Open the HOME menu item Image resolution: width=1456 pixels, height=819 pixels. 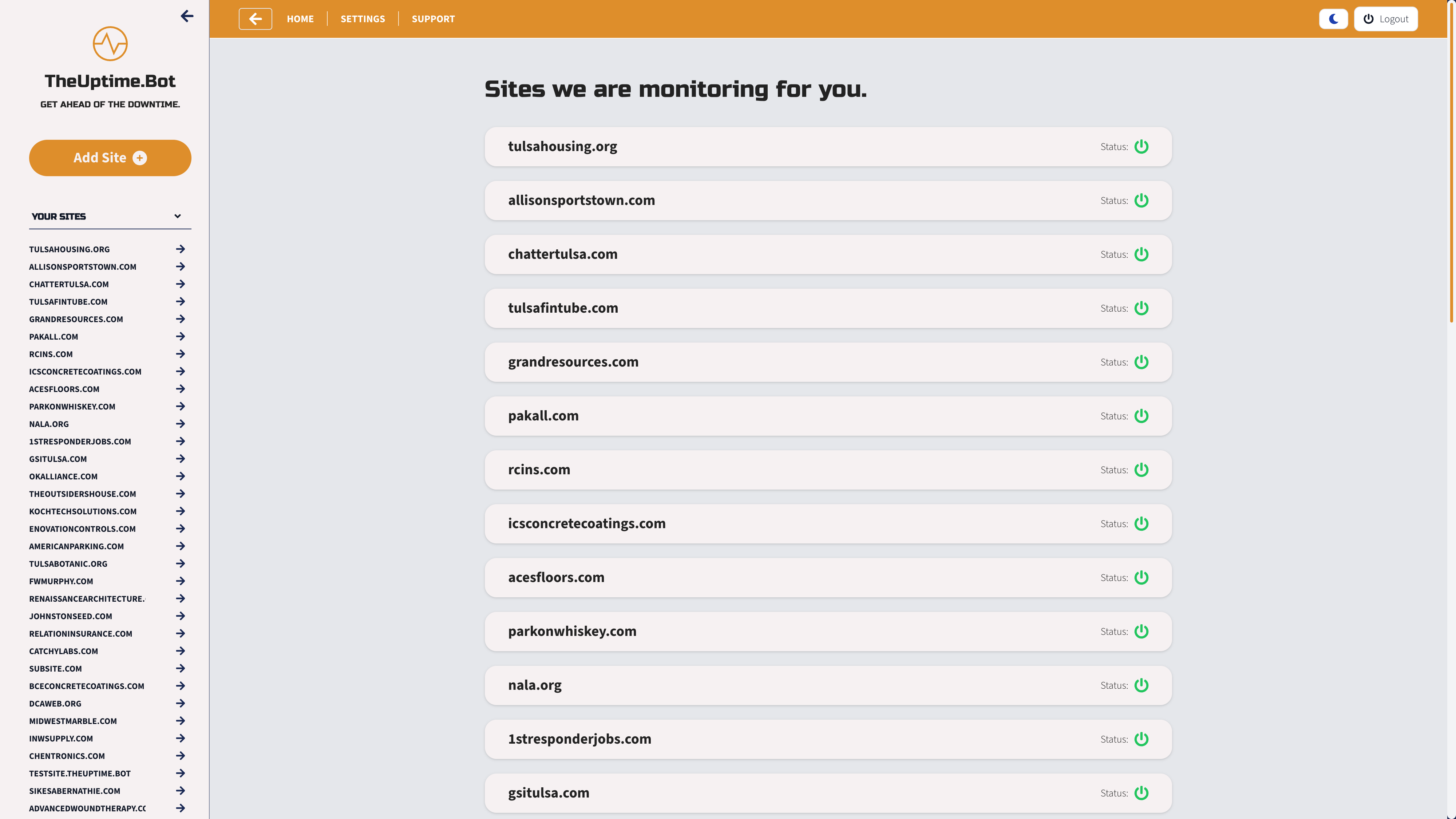click(300, 19)
